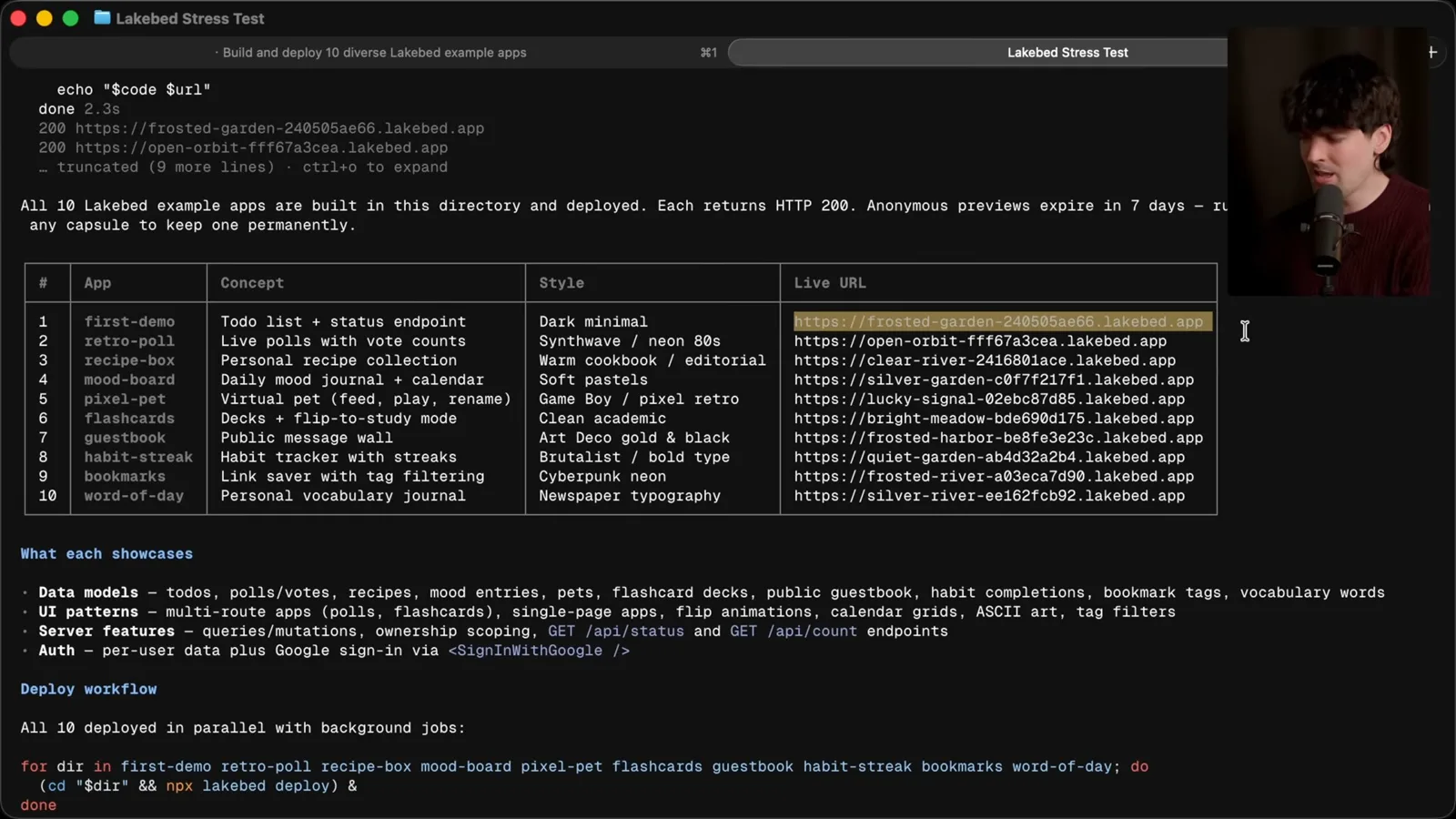Select the "pixel-pet" table cell
Screen dimensions: 1456x819
[x=125, y=399]
